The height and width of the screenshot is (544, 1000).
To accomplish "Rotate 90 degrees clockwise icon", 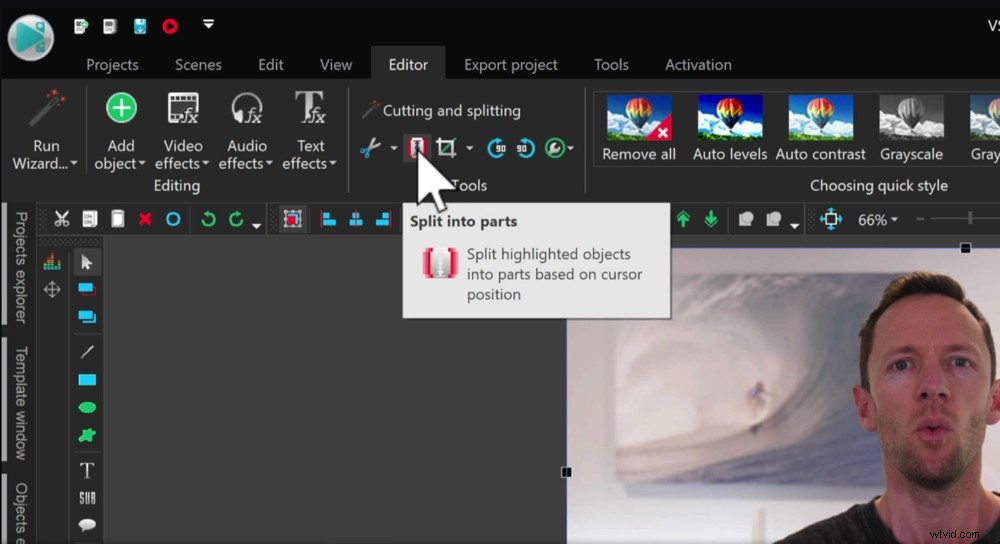I will [497, 148].
